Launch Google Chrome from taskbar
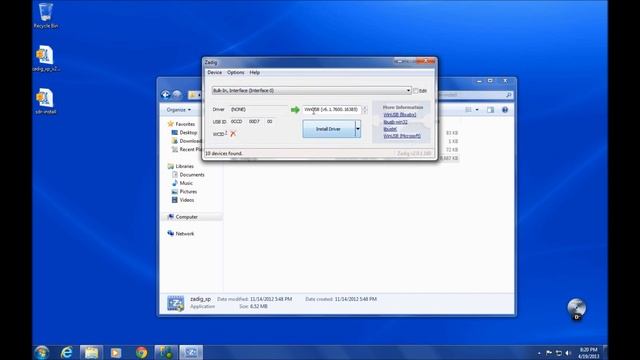640x360 pixels. pos(141,352)
